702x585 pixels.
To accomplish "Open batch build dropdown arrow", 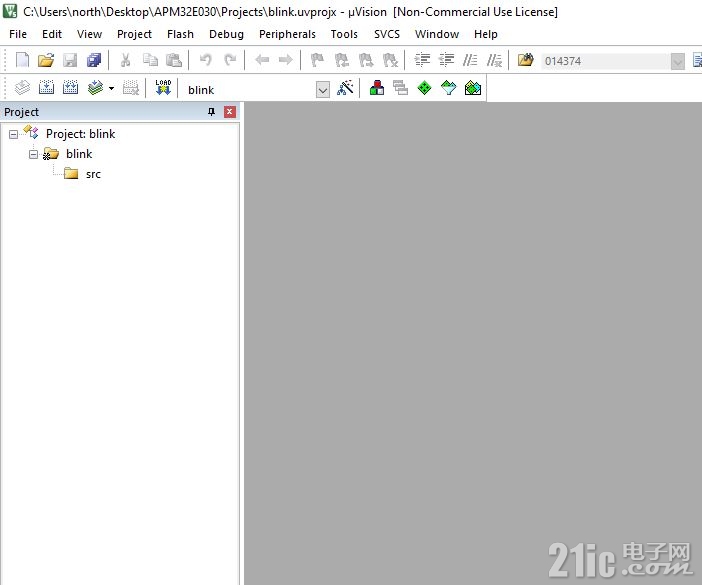I will [111, 88].
